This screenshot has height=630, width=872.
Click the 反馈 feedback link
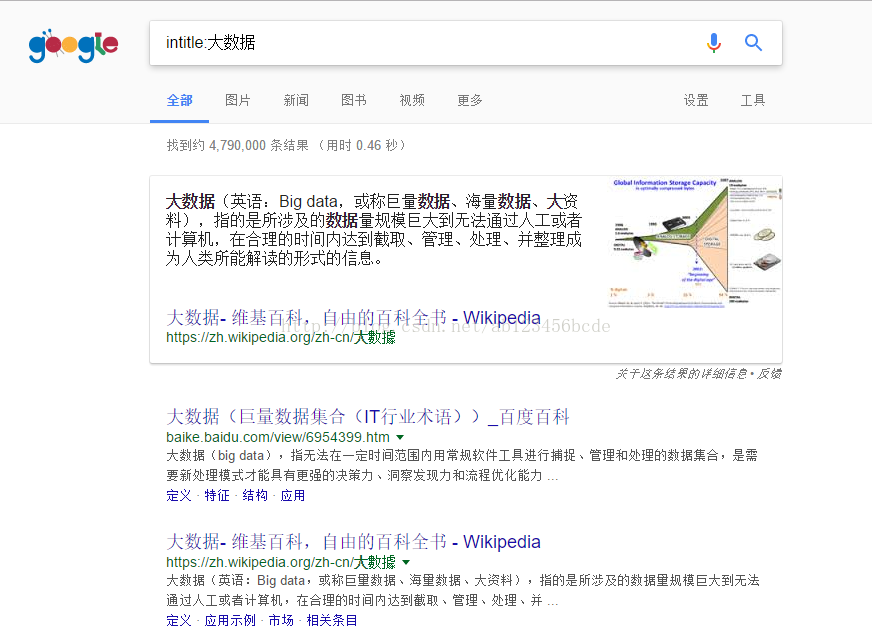pos(769,374)
